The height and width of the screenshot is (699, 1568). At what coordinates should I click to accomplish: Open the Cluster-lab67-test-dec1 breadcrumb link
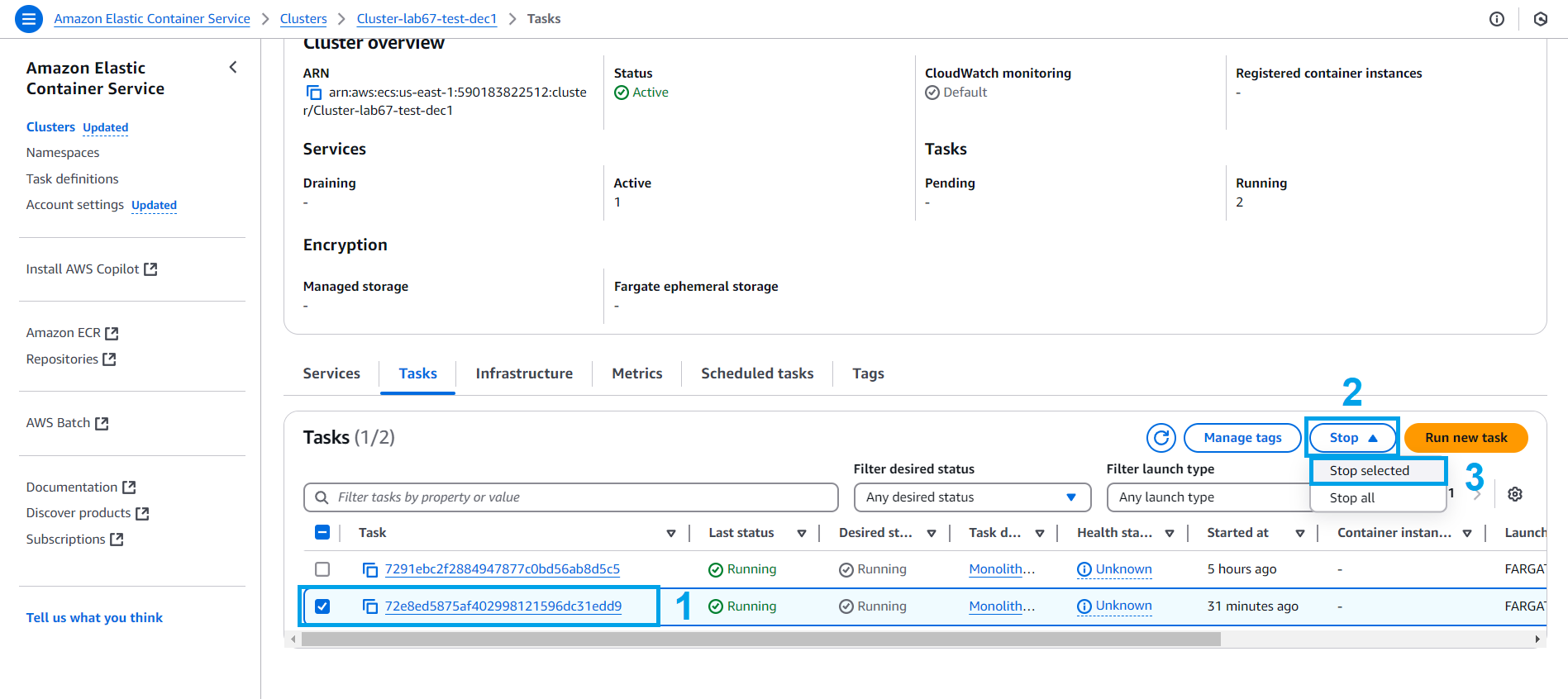pyautogui.click(x=427, y=19)
